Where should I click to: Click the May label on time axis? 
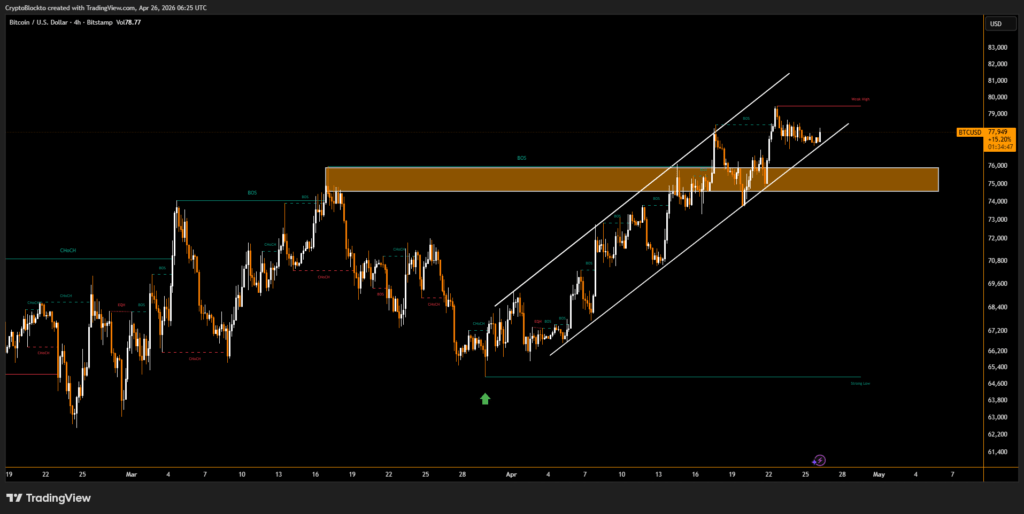coord(878,475)
